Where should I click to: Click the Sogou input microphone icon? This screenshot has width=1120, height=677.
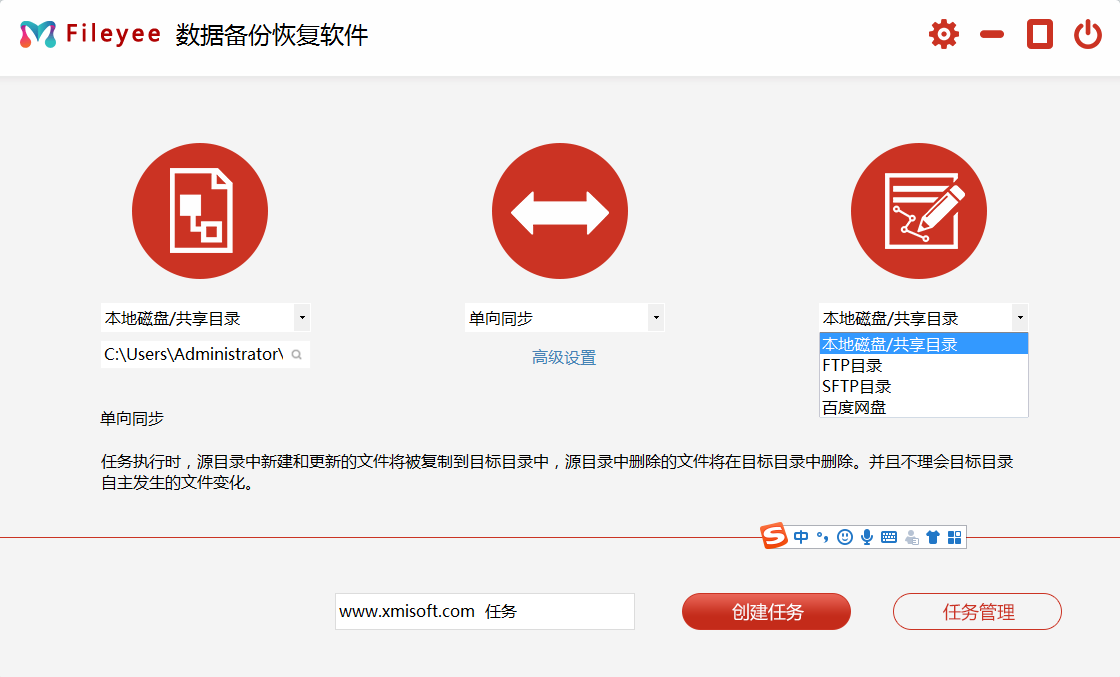point(867,537)
